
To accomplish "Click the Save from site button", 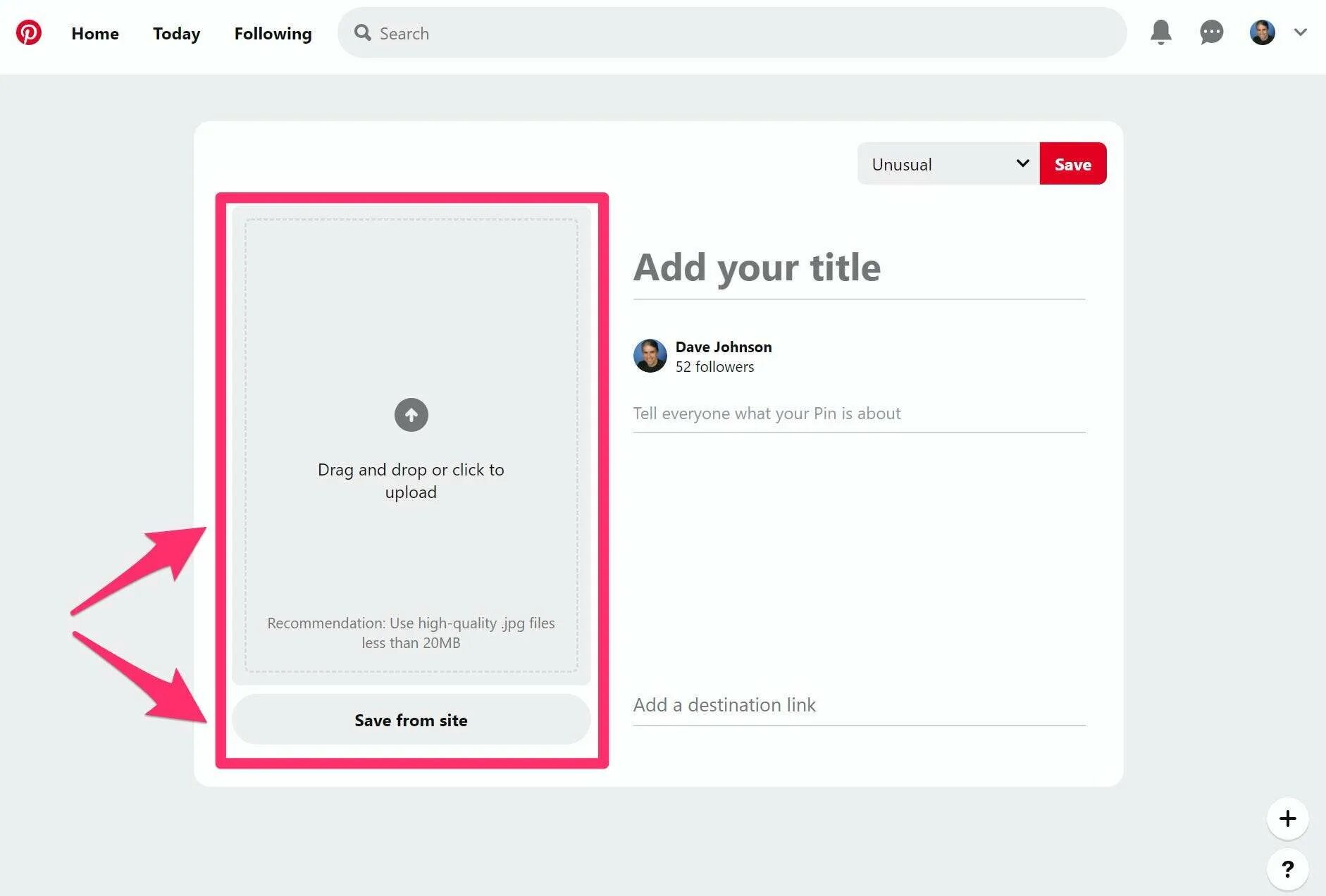I will 411,720.
